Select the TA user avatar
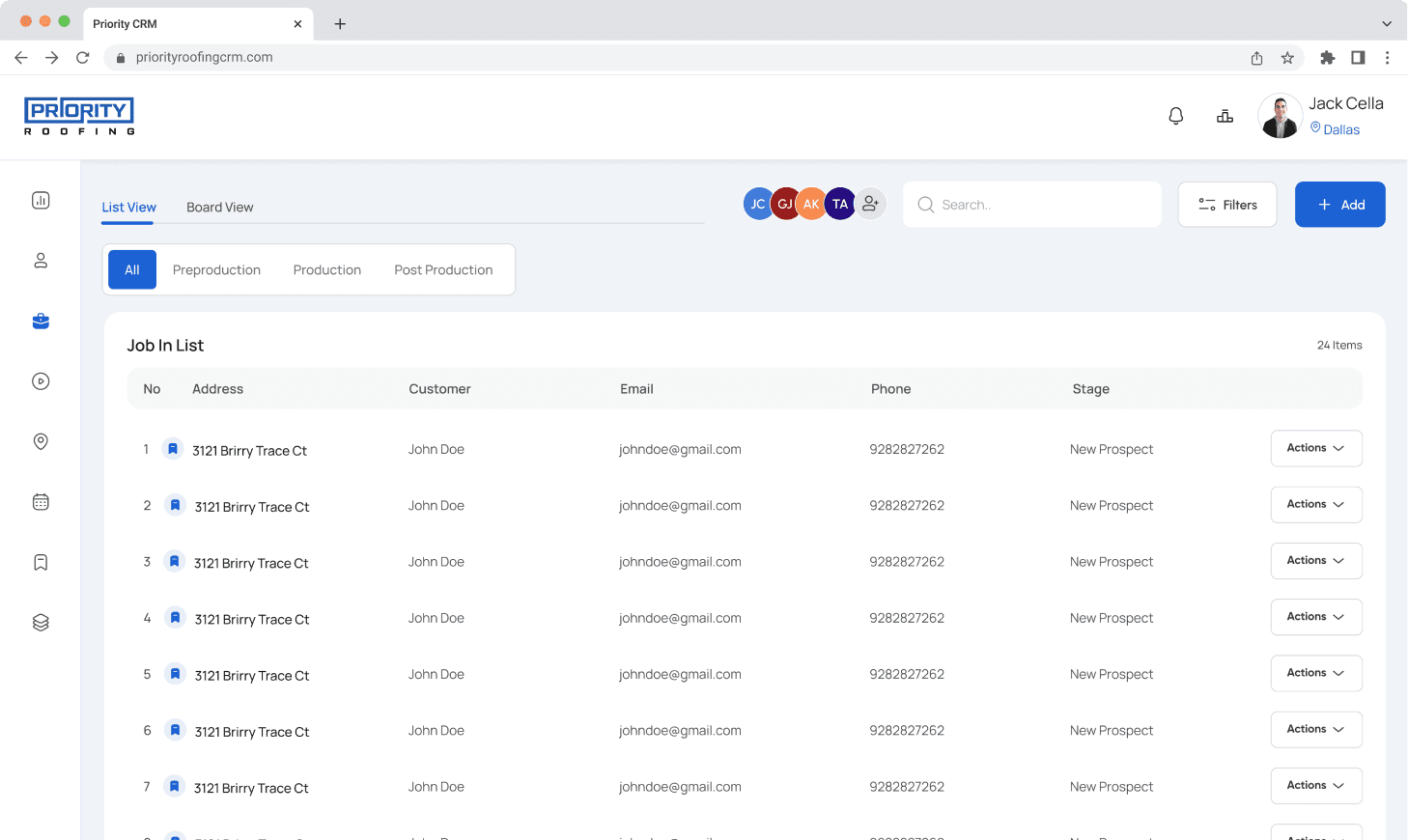The height and width of the screenshot is (840, 1408). [840, 204]
